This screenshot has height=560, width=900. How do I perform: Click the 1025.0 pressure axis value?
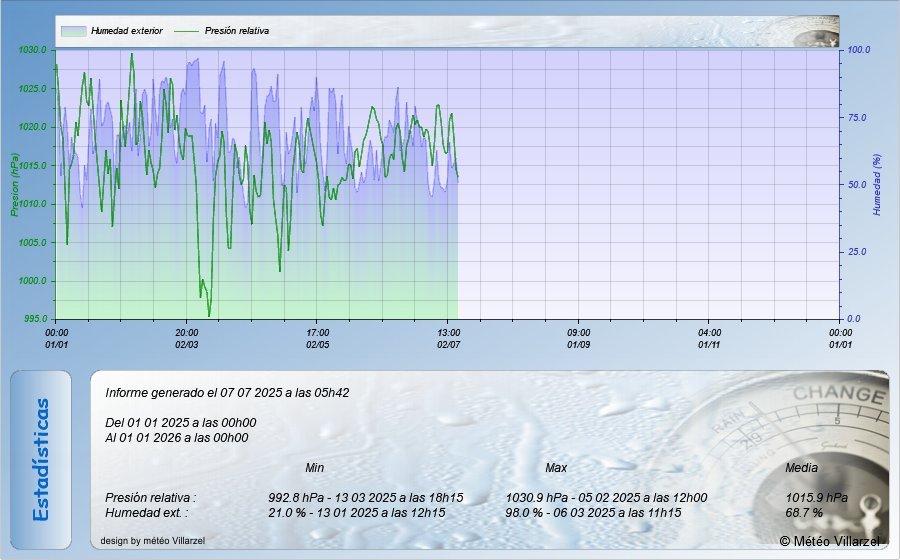point(33,88)
